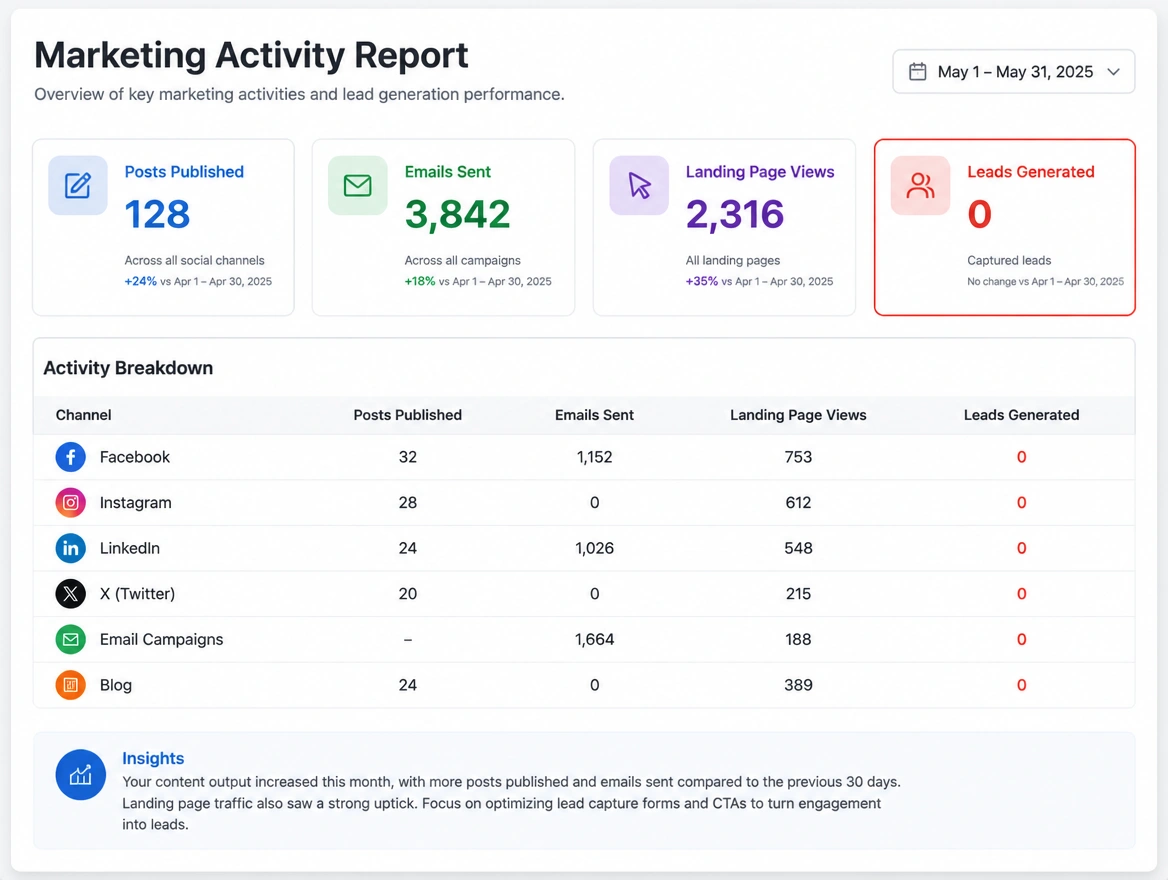
Task: Click the 3,842 emails sent value
Action: 457,215
